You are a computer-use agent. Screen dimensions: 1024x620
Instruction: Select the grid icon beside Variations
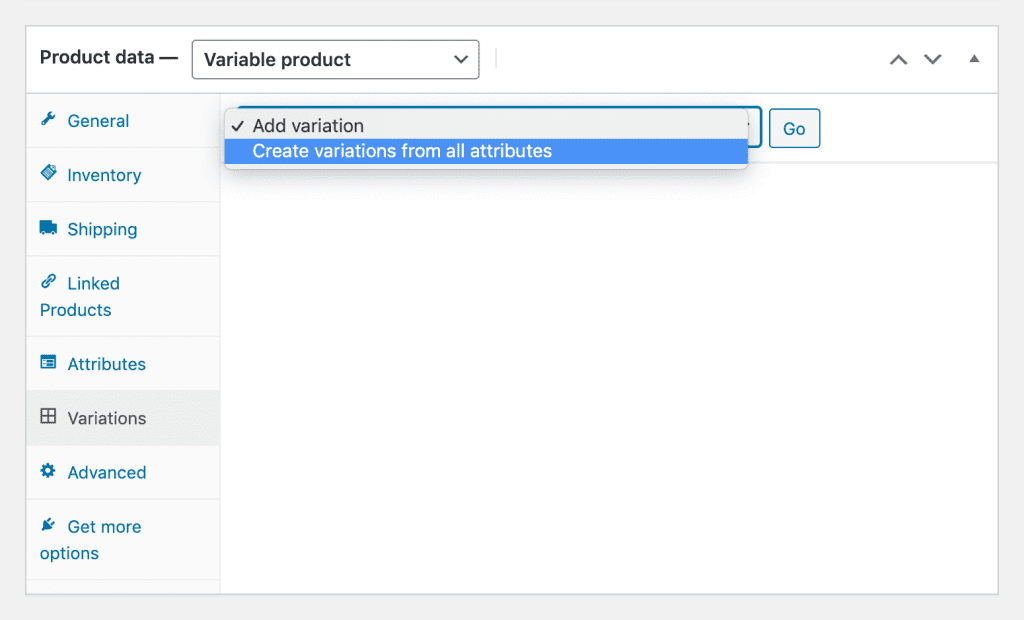[x=48, y=418]
